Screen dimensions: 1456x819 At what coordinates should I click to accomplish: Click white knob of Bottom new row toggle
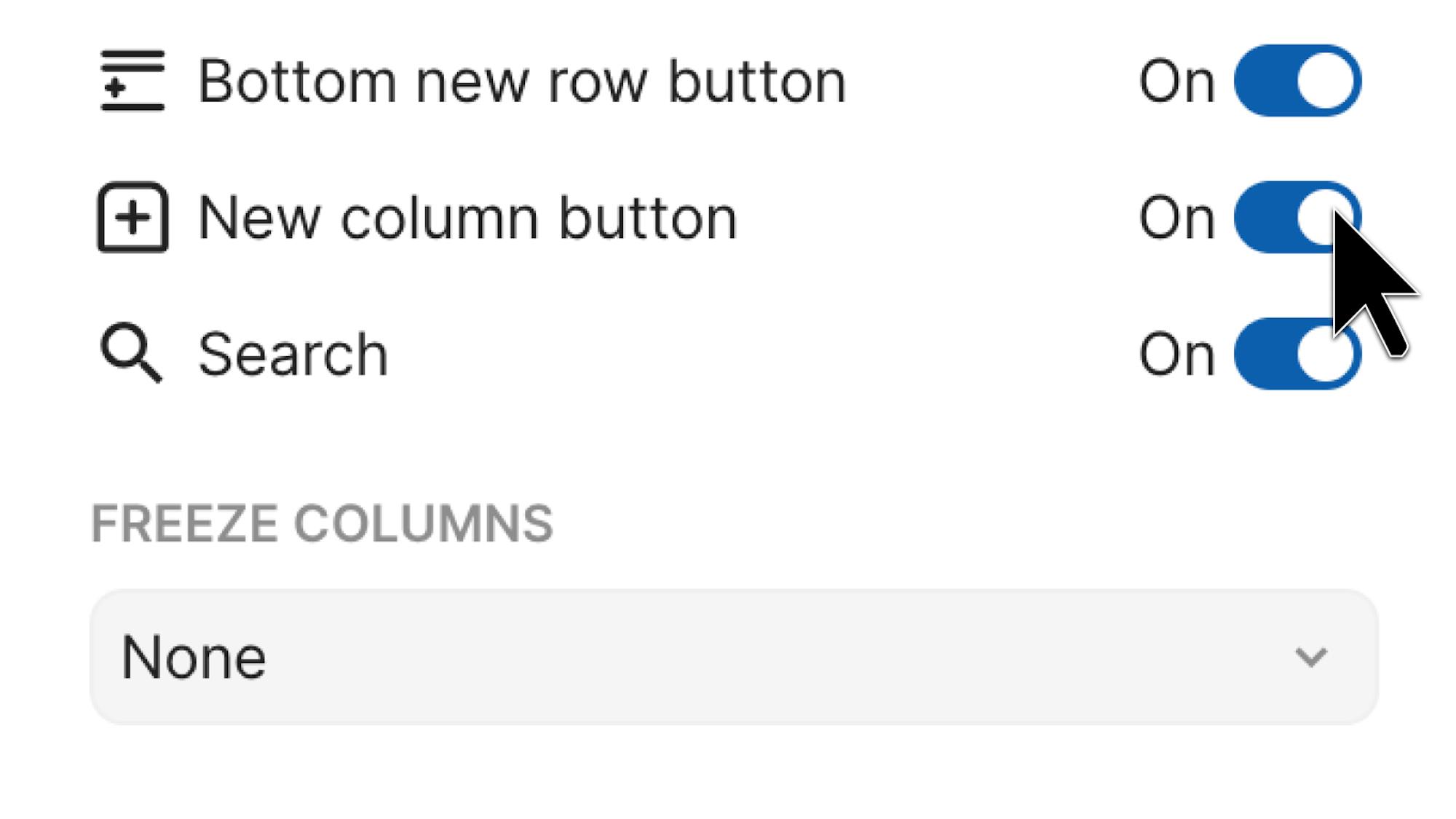tap(1325, 80)
